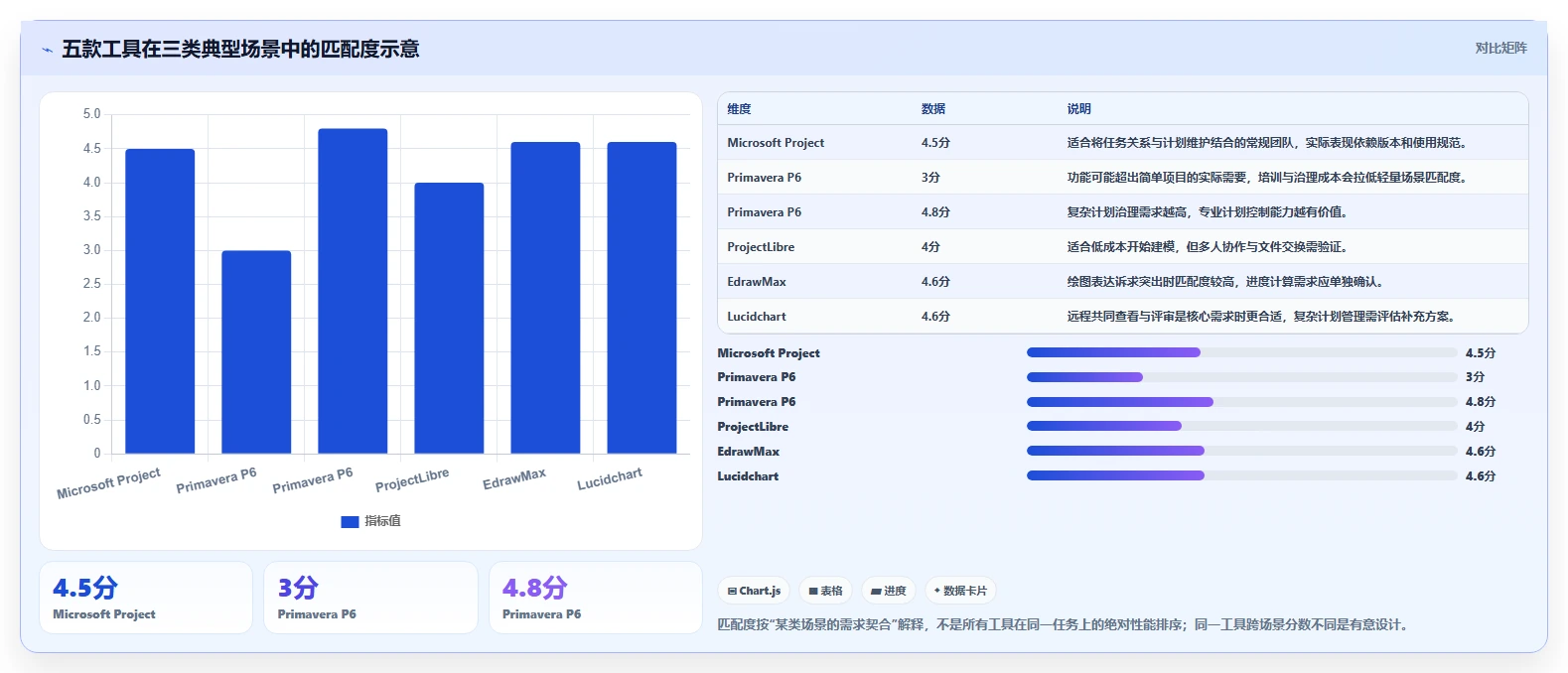
Task: Click the Chart.js tag chip
Action: [x=754, y=591]
